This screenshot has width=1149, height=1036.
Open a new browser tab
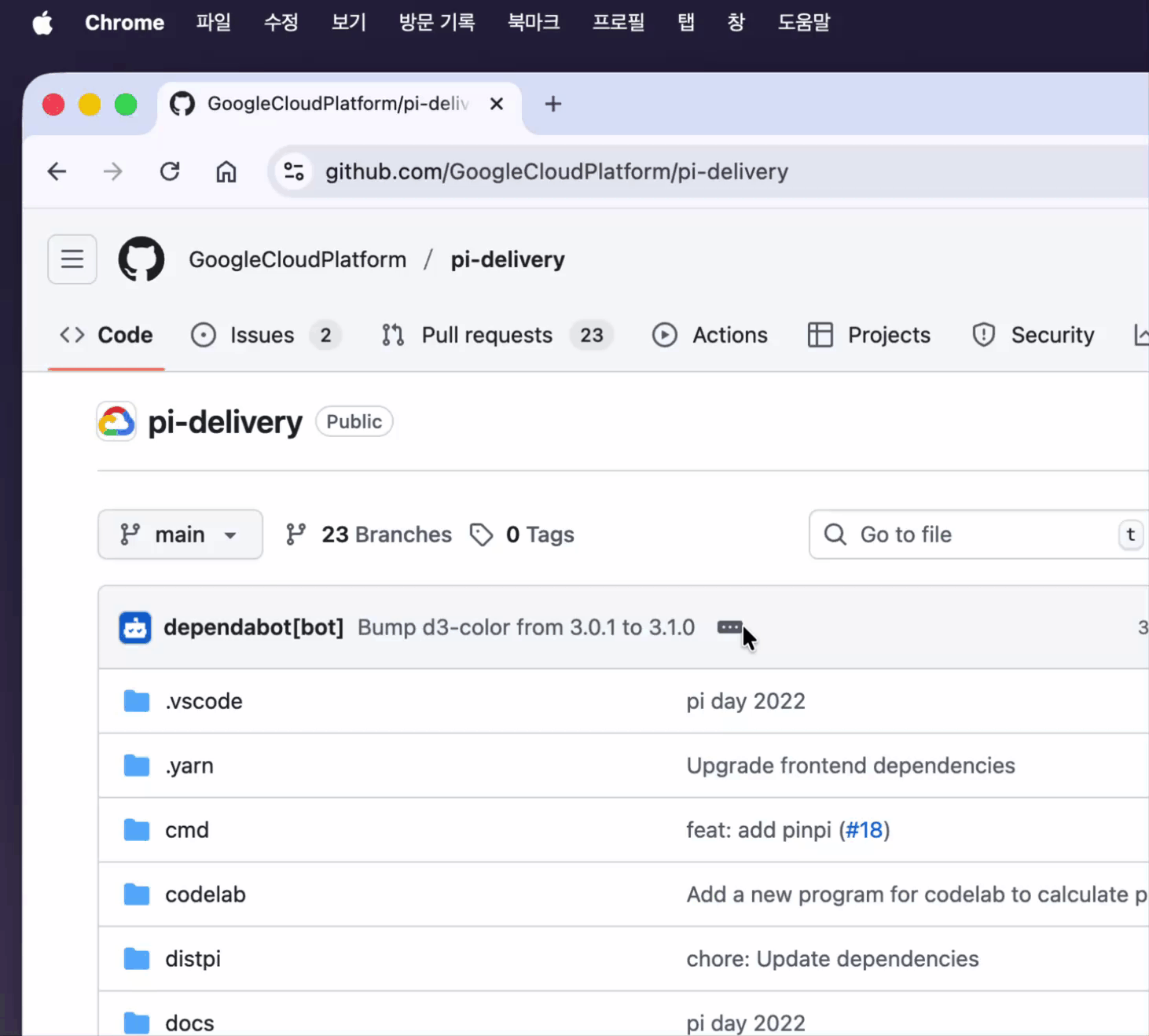(x=553, y=104)
